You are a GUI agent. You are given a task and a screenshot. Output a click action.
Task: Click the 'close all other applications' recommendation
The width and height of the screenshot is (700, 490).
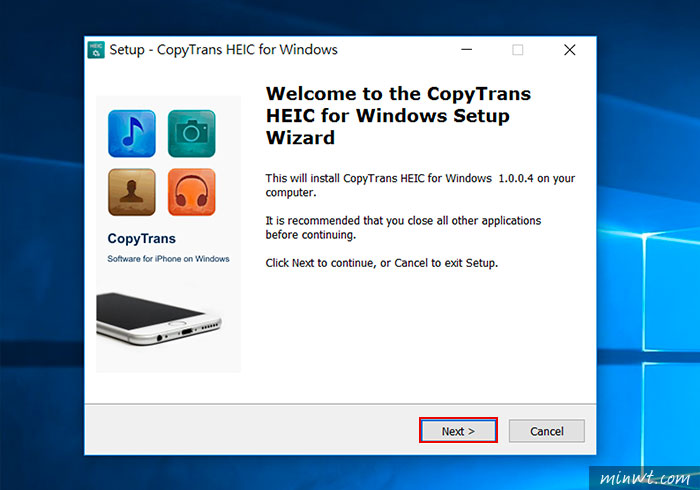point(403,228)
